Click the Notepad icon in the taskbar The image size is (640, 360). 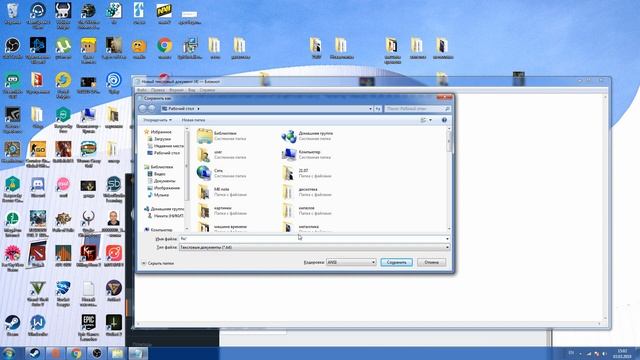pyautogui.click(x=138, y=353)
